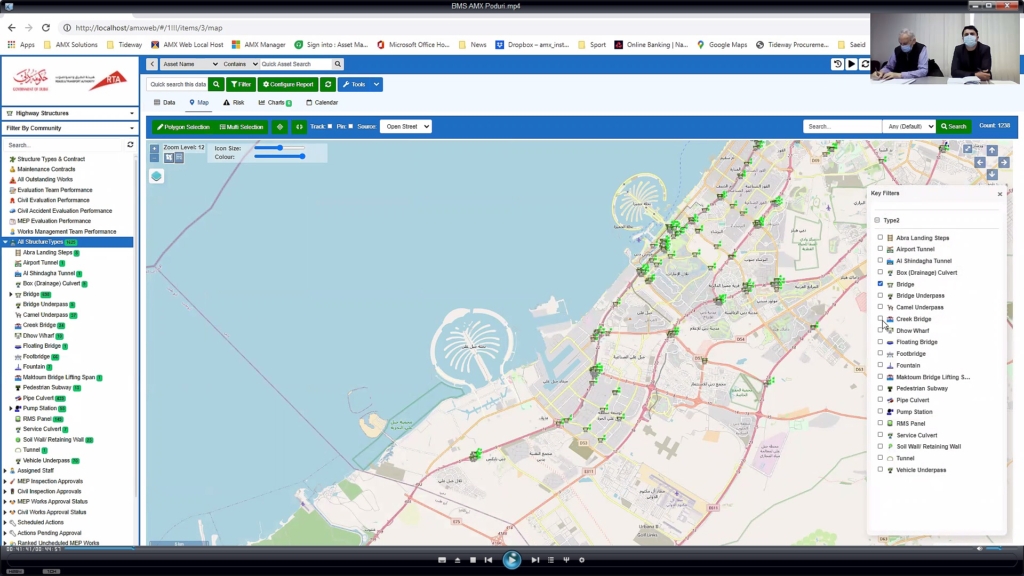Expand the Highway Structures dropdown
Viewport: 1024px width, 576px height.
pyautogui.click(x=70, y=113)
